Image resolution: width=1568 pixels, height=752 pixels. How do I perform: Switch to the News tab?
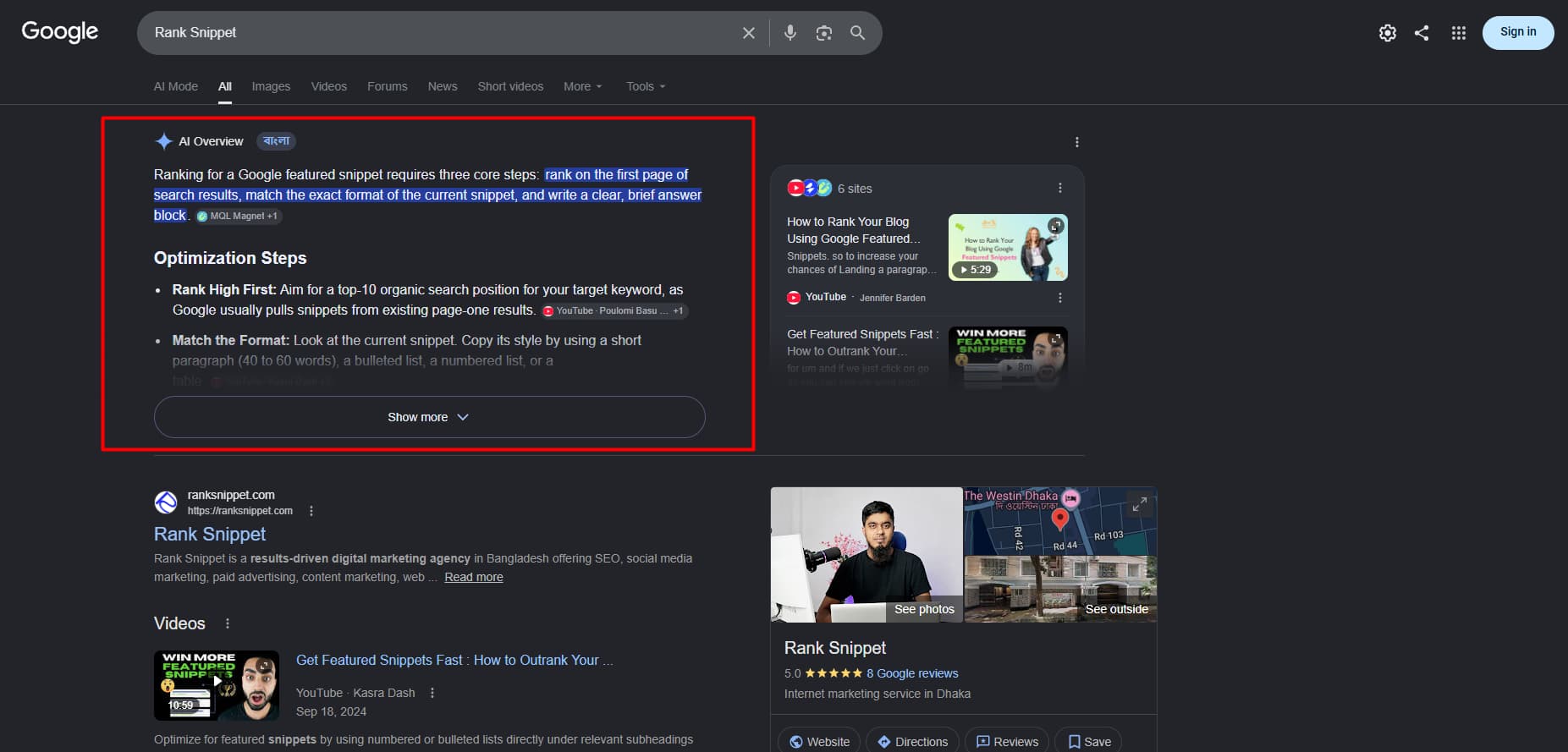tap(443, 86)
